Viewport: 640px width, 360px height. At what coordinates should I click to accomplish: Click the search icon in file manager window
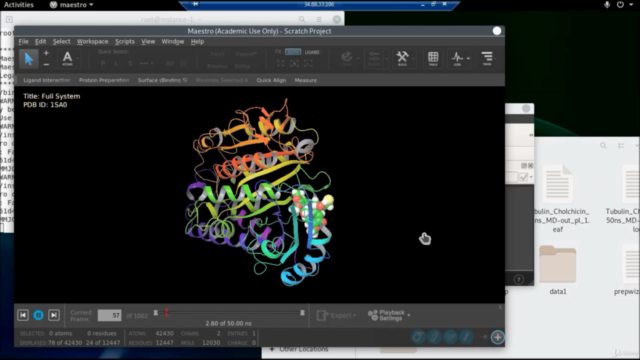pyautogui.click(x=603, y=146)
